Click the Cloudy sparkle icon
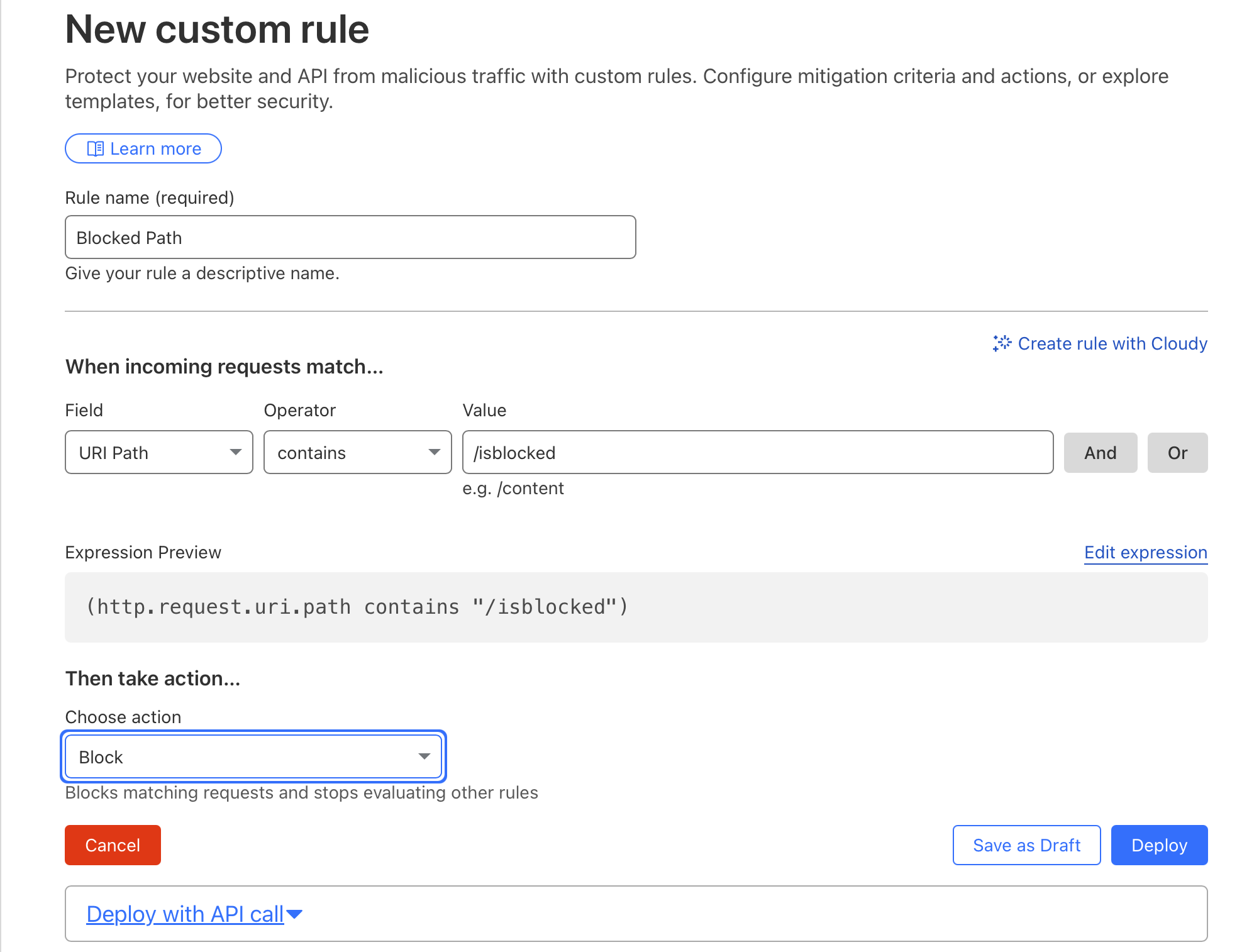This screenshot has height=952, width=1259. (1002, 343)
